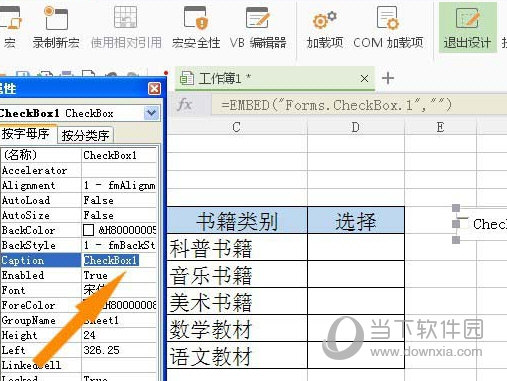Click the fx insert function icon
Image resolution: width=507 pixels, height=381 pixels.
point(184,105)
